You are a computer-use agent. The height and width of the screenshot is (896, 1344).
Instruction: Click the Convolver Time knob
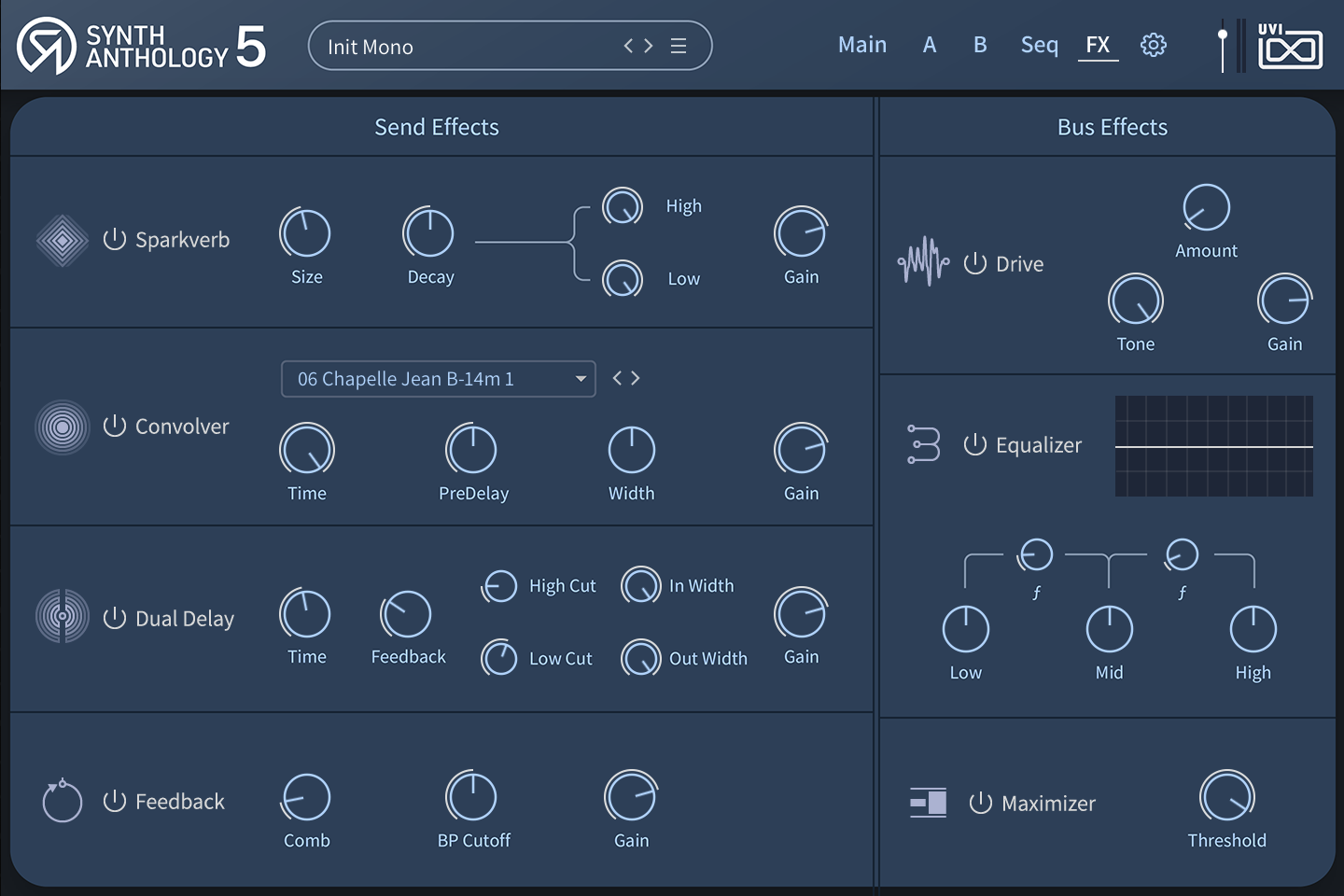(x=307, y=449)
